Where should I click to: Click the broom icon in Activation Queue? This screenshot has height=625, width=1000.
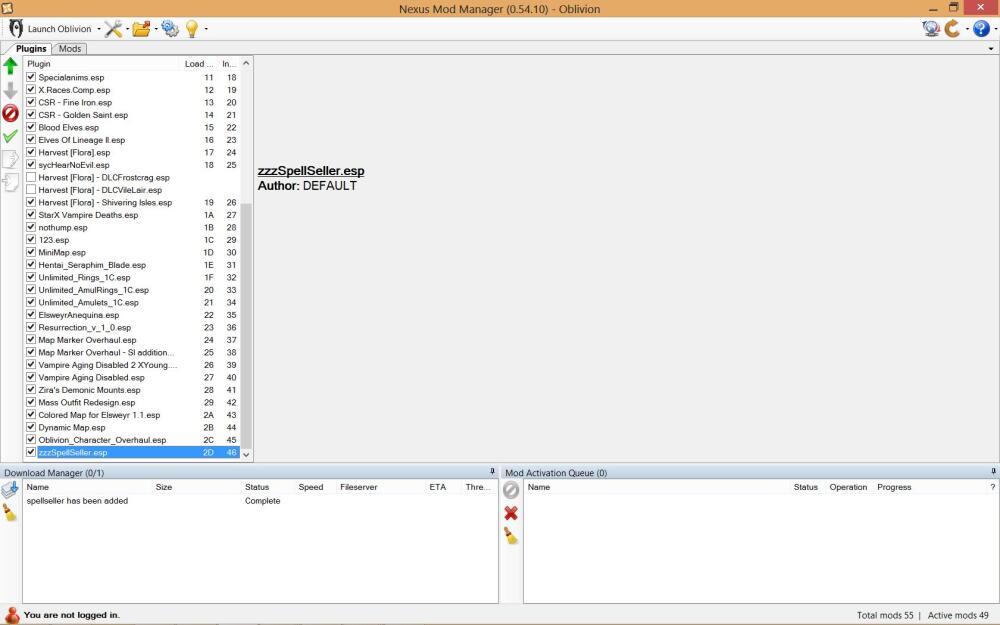(511, 536)
